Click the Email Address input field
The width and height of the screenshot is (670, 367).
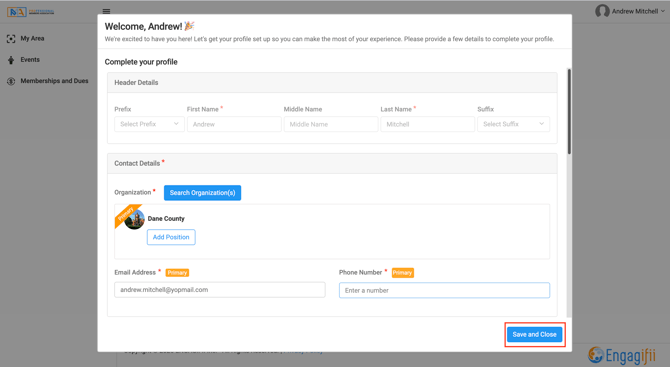click(220, 290)
